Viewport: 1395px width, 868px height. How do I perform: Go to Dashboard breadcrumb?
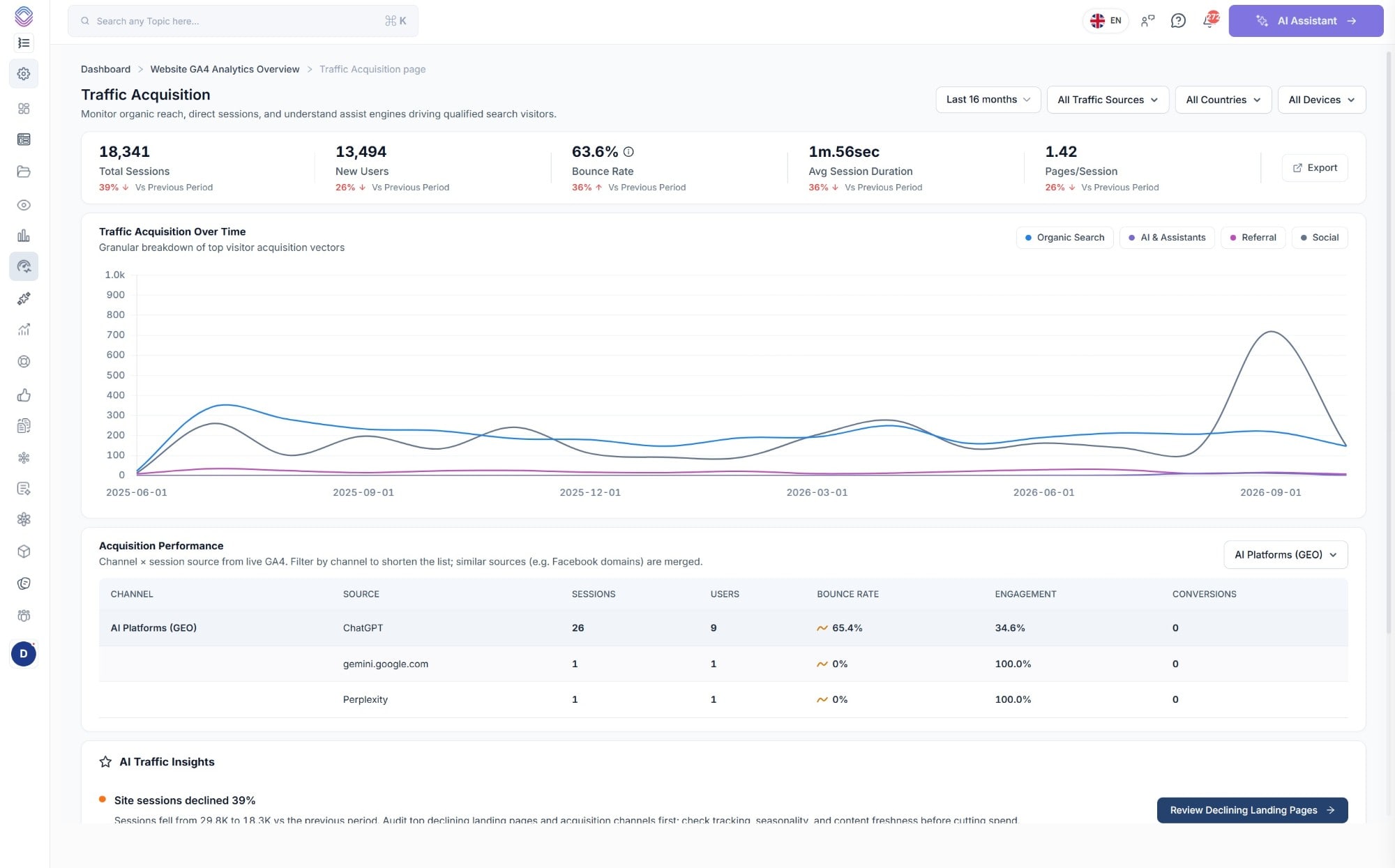point(105,69)
